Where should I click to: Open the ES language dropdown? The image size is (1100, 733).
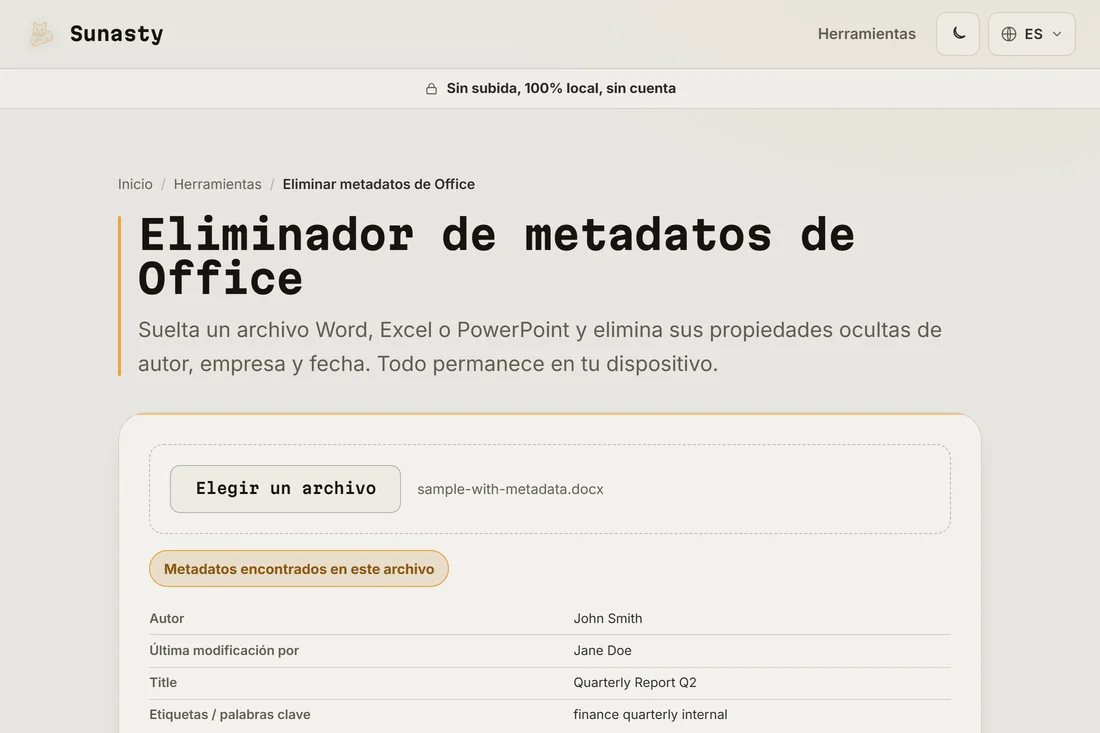(1031, 34)
